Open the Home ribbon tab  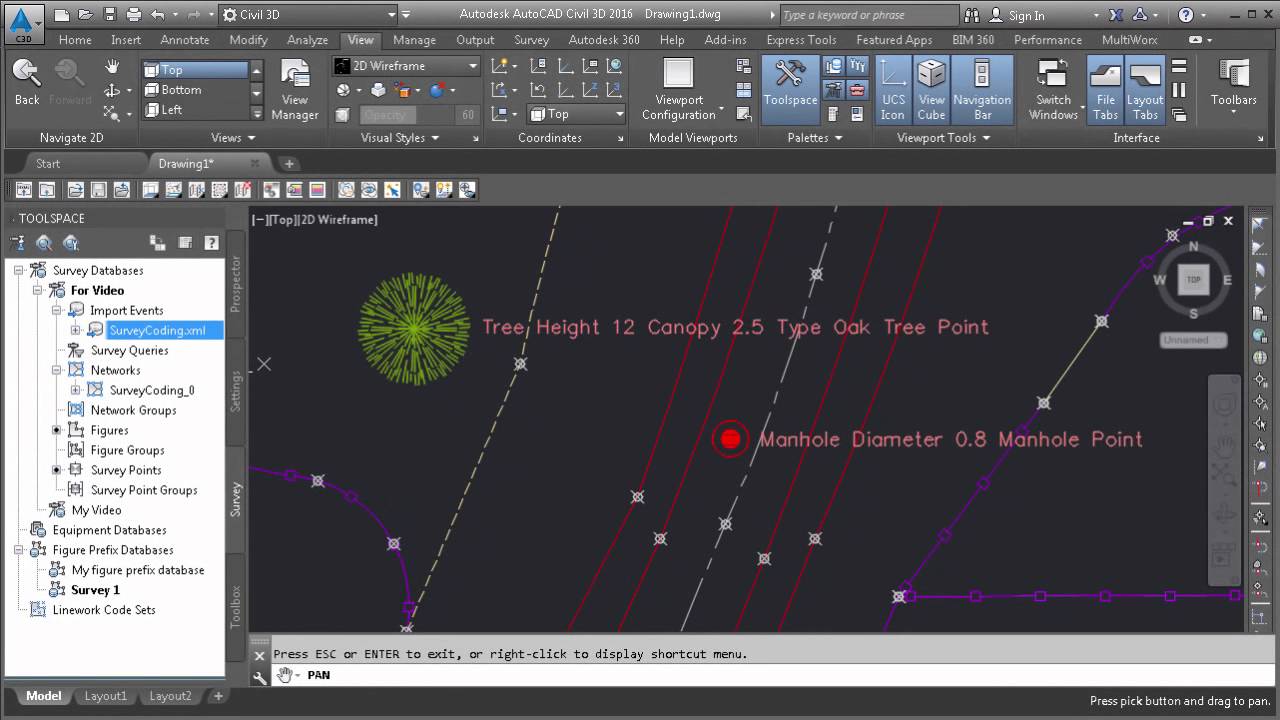pos(75,40)
